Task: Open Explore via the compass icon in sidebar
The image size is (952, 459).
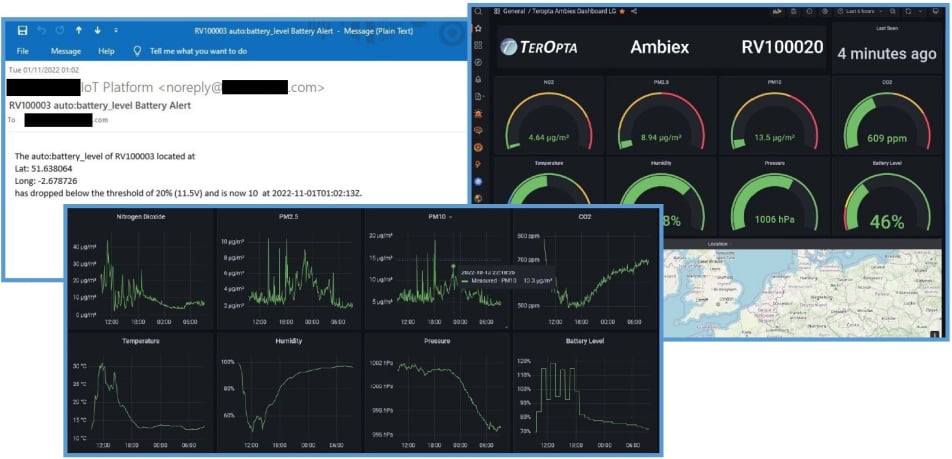Action: (478, 62)
